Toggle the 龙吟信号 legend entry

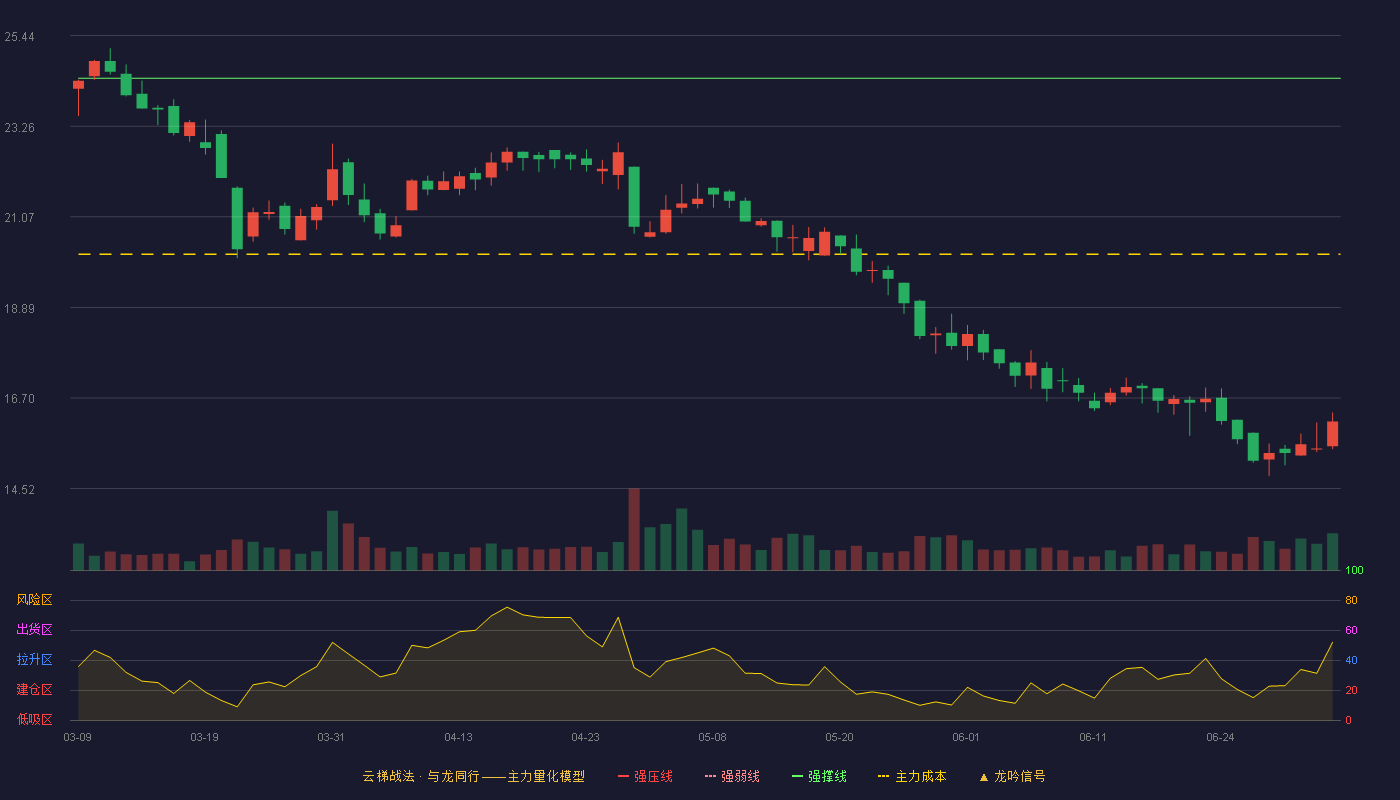click(x=1012, y=776)
